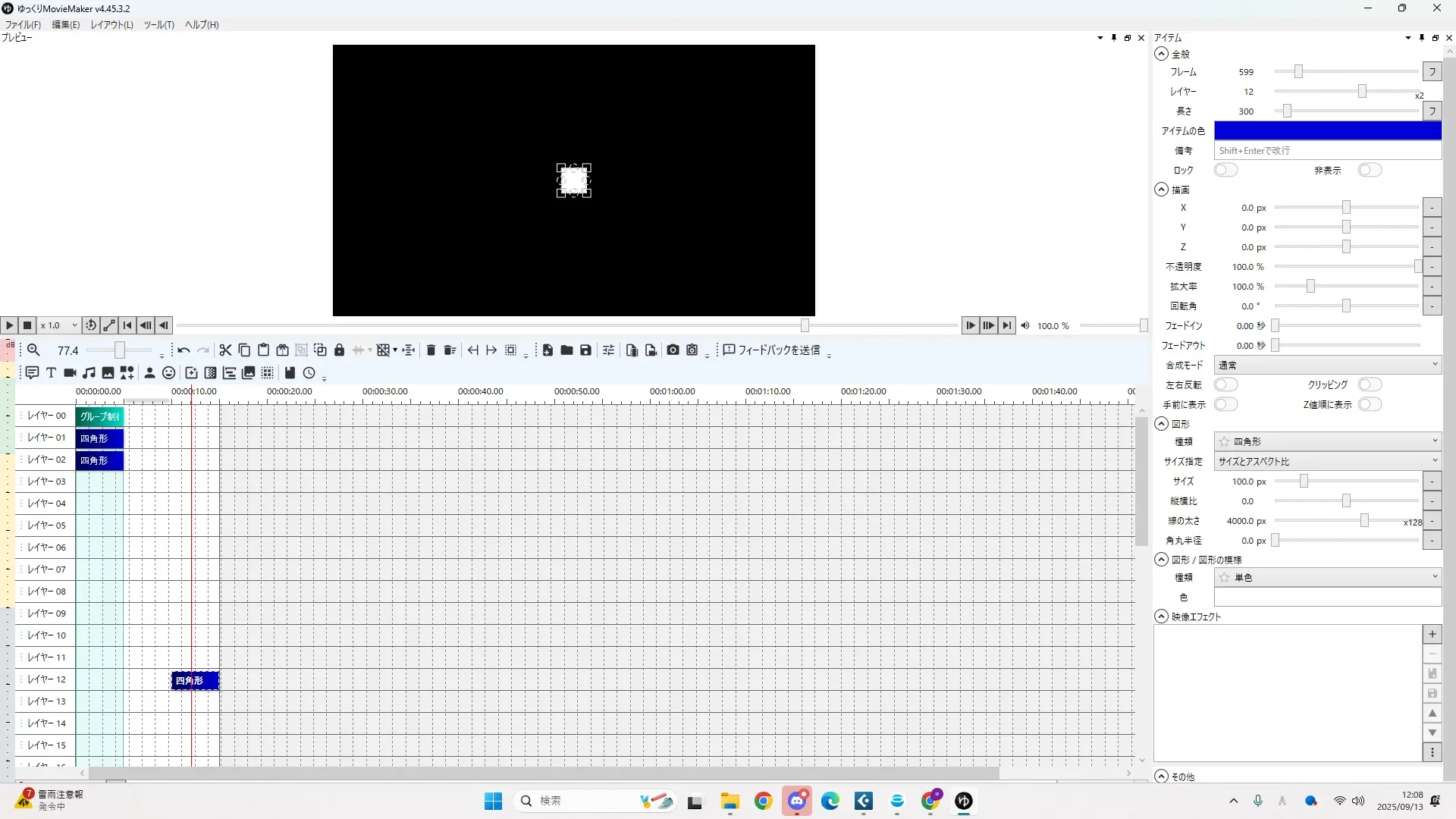Open the 合成モード dropdown

click(1327, 365)
